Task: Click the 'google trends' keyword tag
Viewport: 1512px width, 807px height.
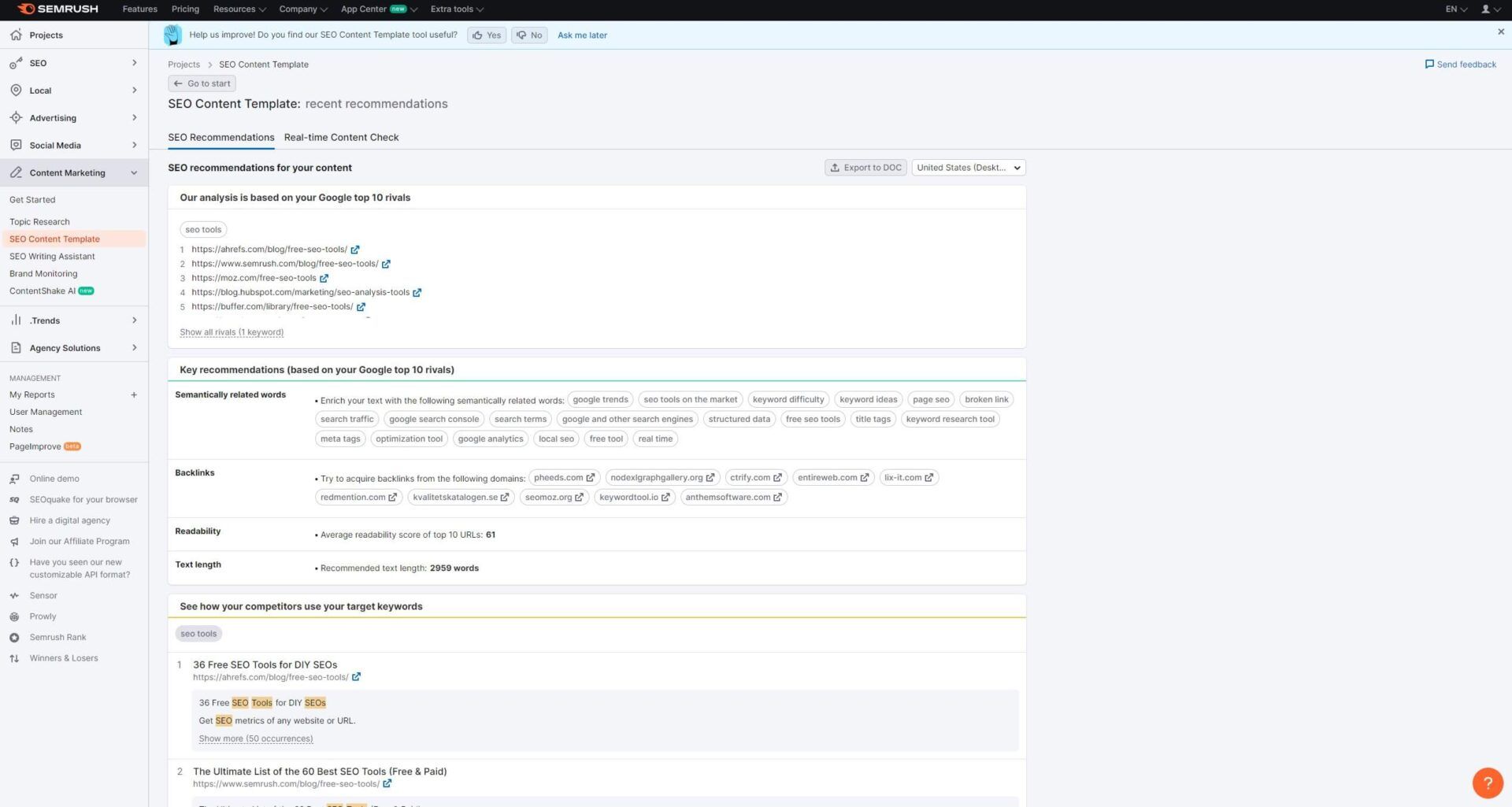Action: click(600, 400)
